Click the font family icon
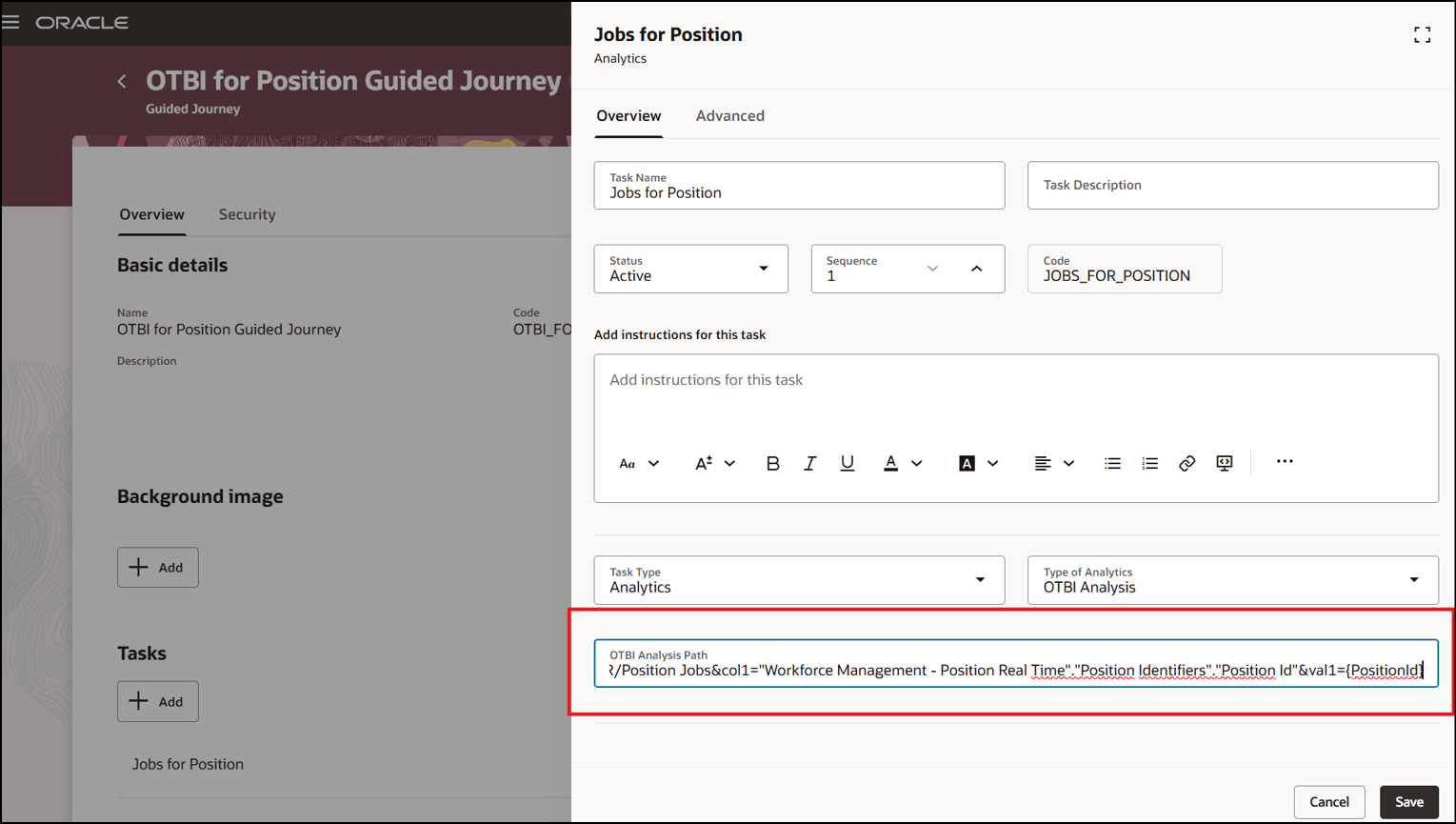 click(x=627, y=464)
